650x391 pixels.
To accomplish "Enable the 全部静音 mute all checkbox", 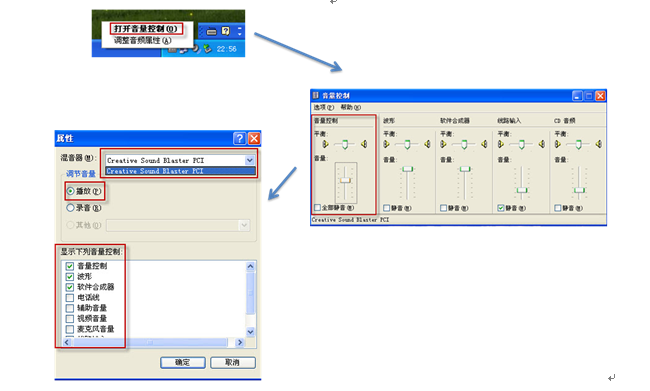I will (318, 207).
